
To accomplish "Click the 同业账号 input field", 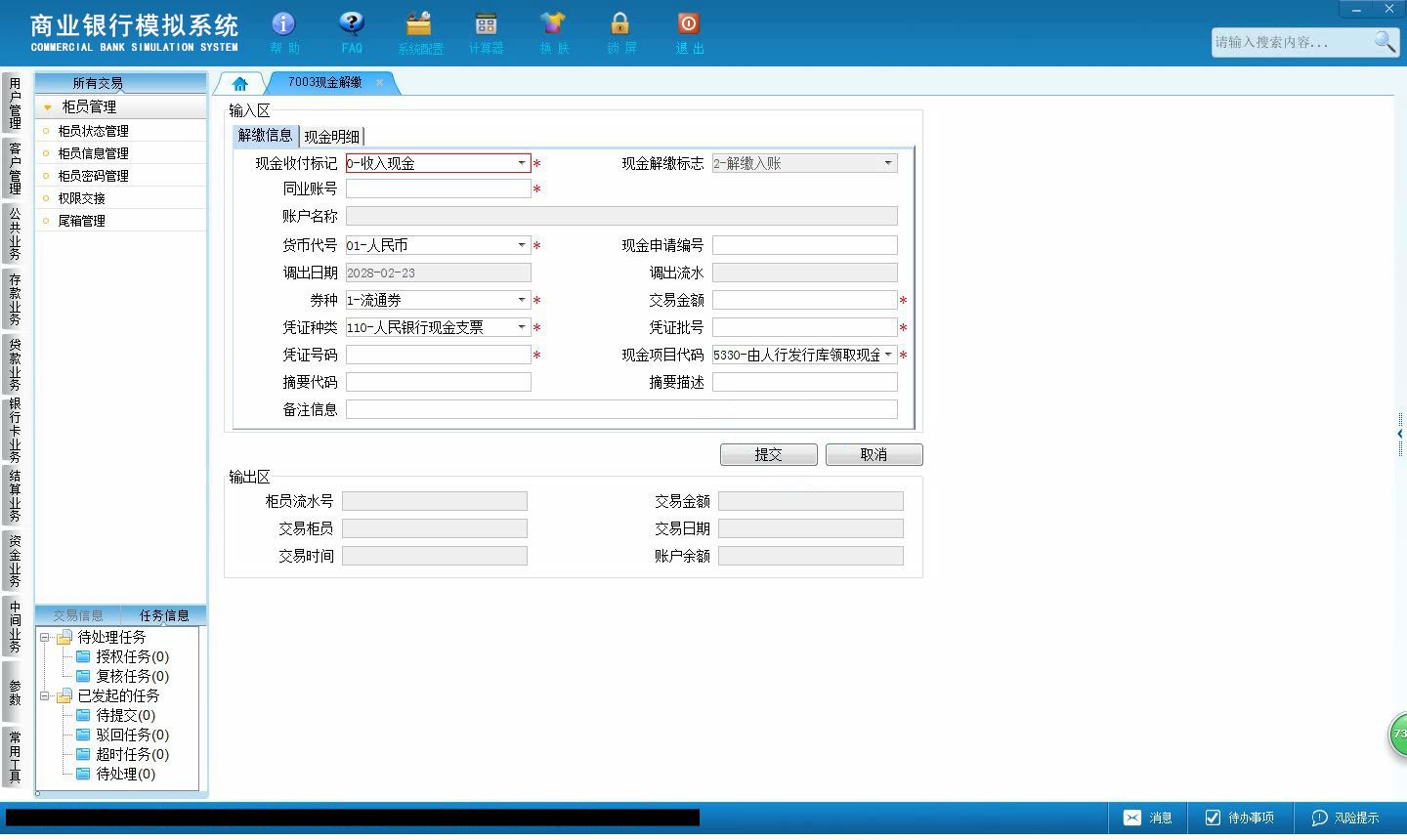I will 438,189.
